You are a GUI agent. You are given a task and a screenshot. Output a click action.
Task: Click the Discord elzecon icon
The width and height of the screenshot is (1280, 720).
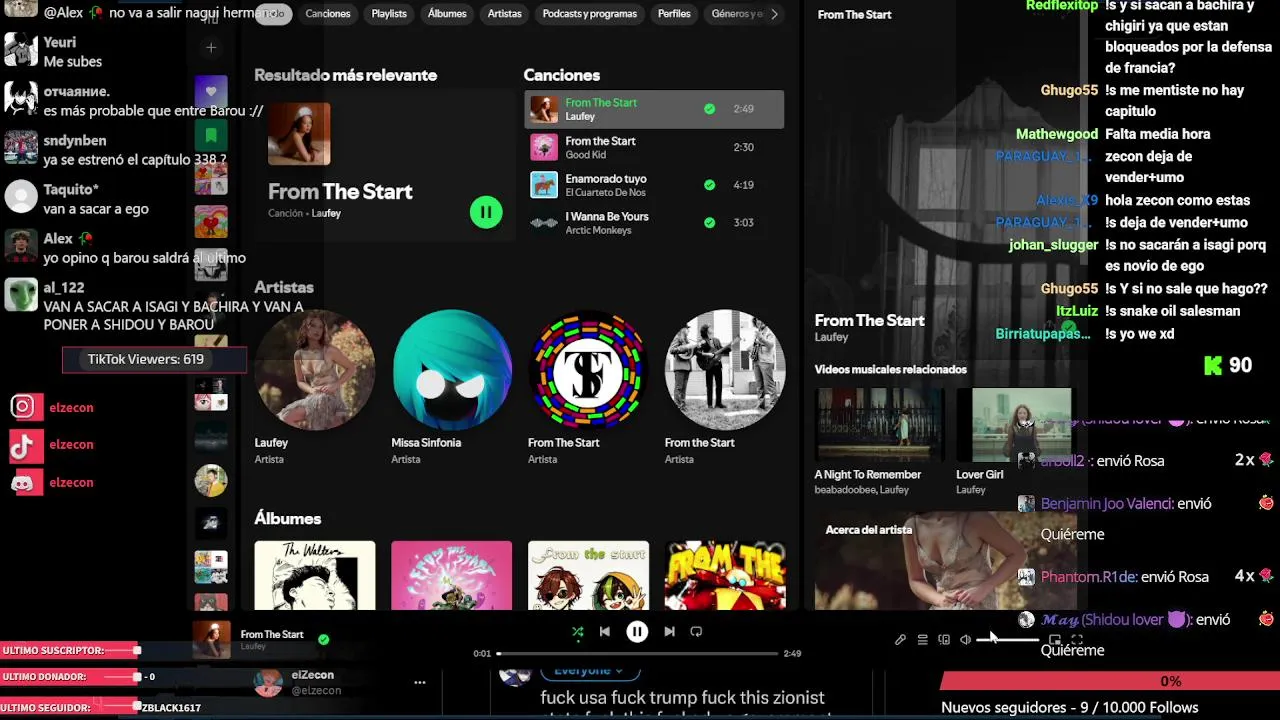click(x=26, y=483)
